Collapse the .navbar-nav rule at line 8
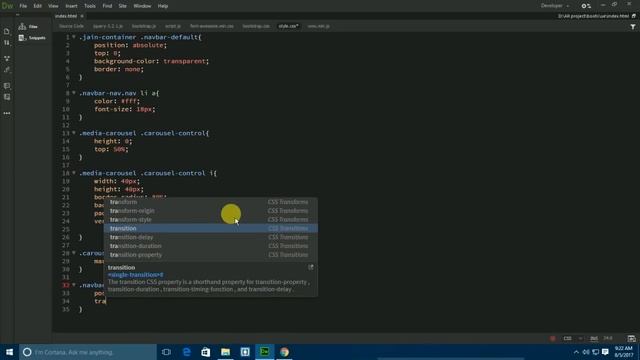The width and height of the screenshot is (640, 360). 74,93
